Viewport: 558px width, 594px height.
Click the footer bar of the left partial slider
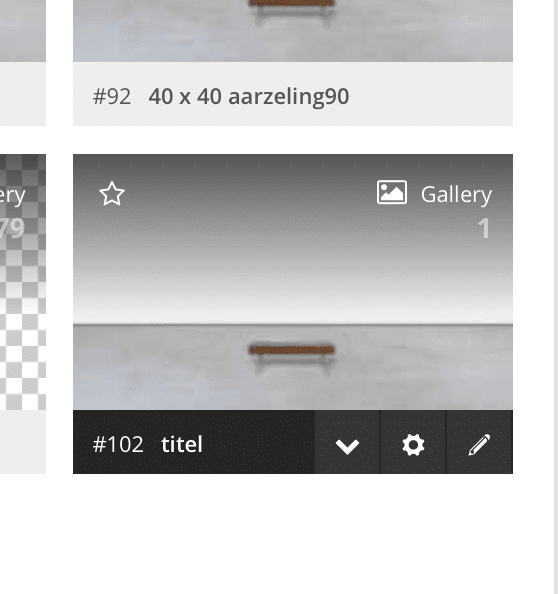(23, 442)
